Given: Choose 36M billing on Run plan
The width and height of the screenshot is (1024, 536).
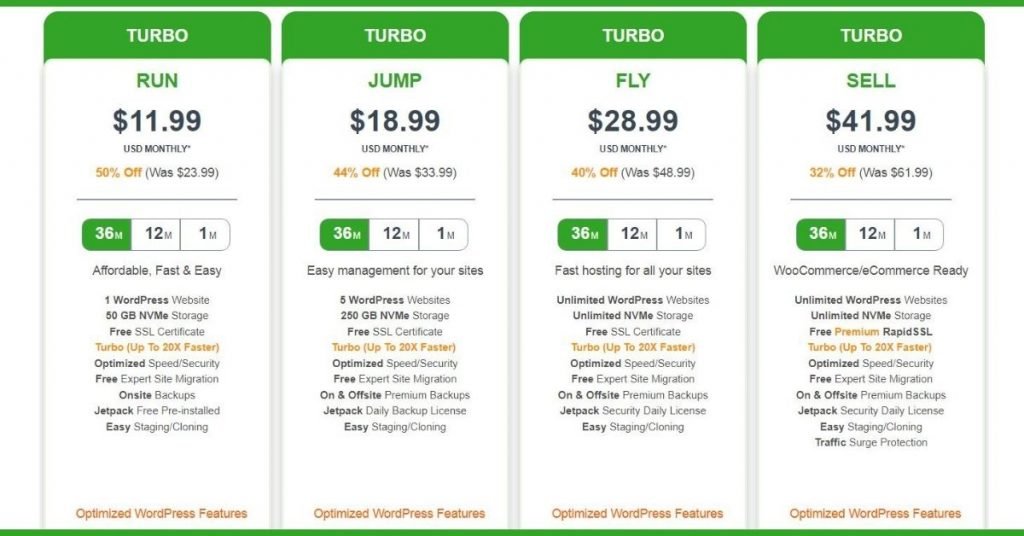Looking at the screenshot, I should click(x=107, y=234).
